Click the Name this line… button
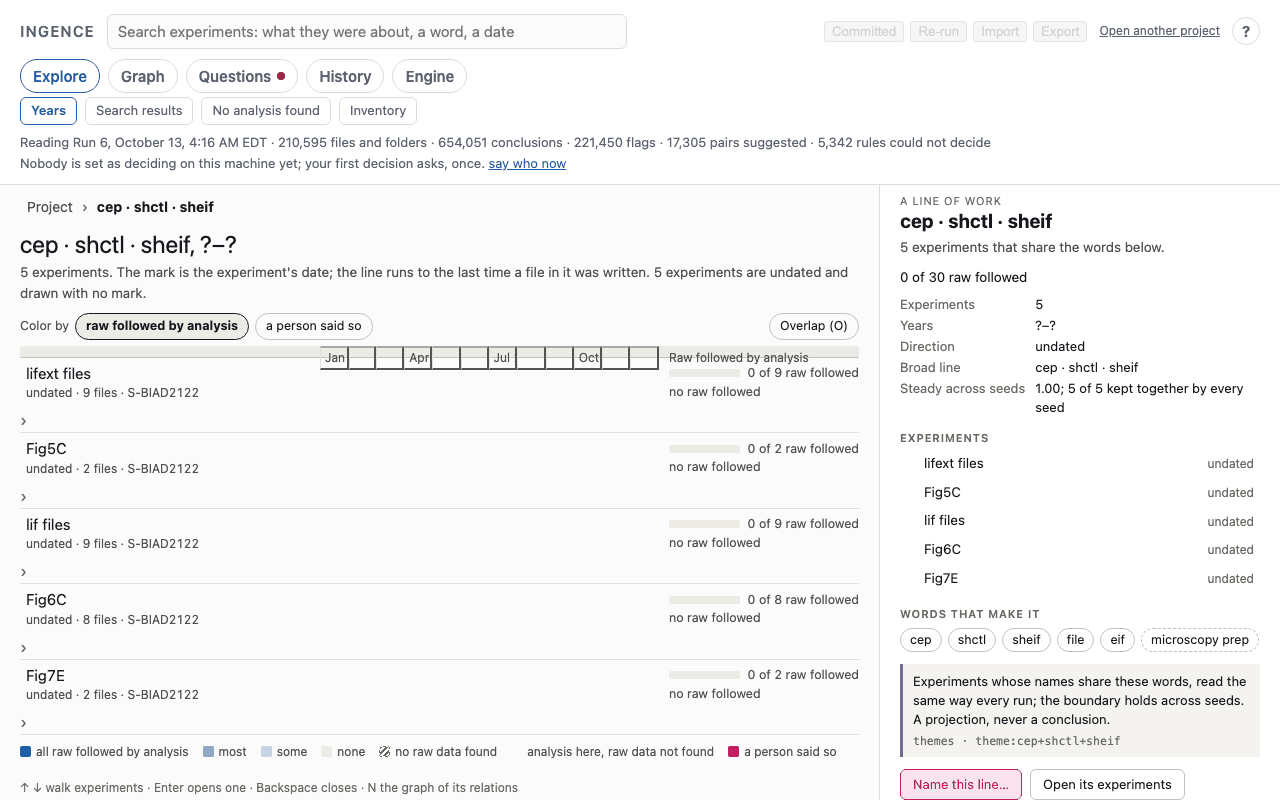 (x=961, y=785)
